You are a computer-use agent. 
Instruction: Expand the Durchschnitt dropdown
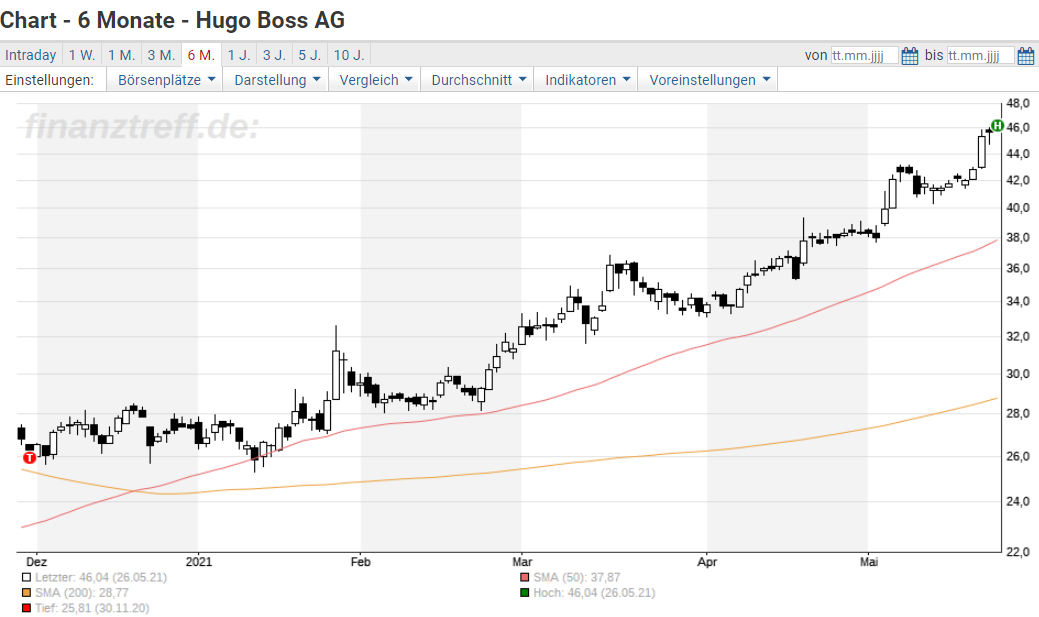point(478,80)
